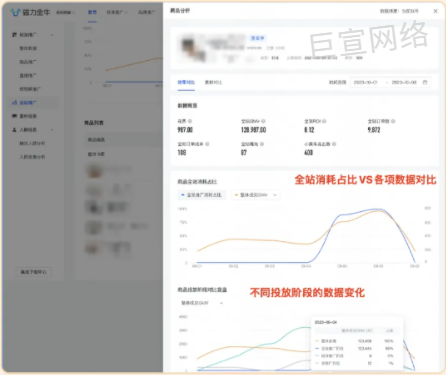Open account switcher dropdown beside logo
Viewport: 446px width, 375px height.
tap(65, 13)
